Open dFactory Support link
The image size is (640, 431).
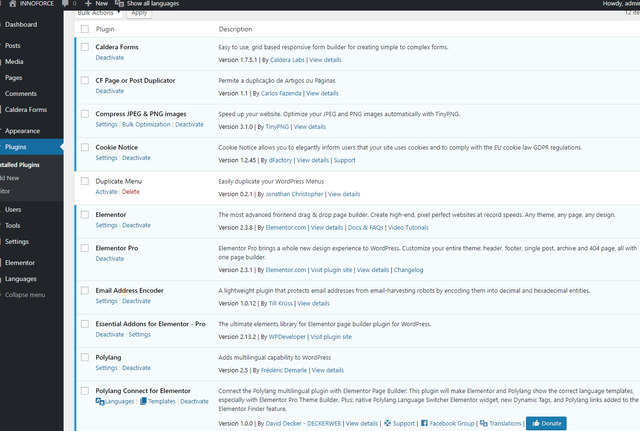(344, 160)
